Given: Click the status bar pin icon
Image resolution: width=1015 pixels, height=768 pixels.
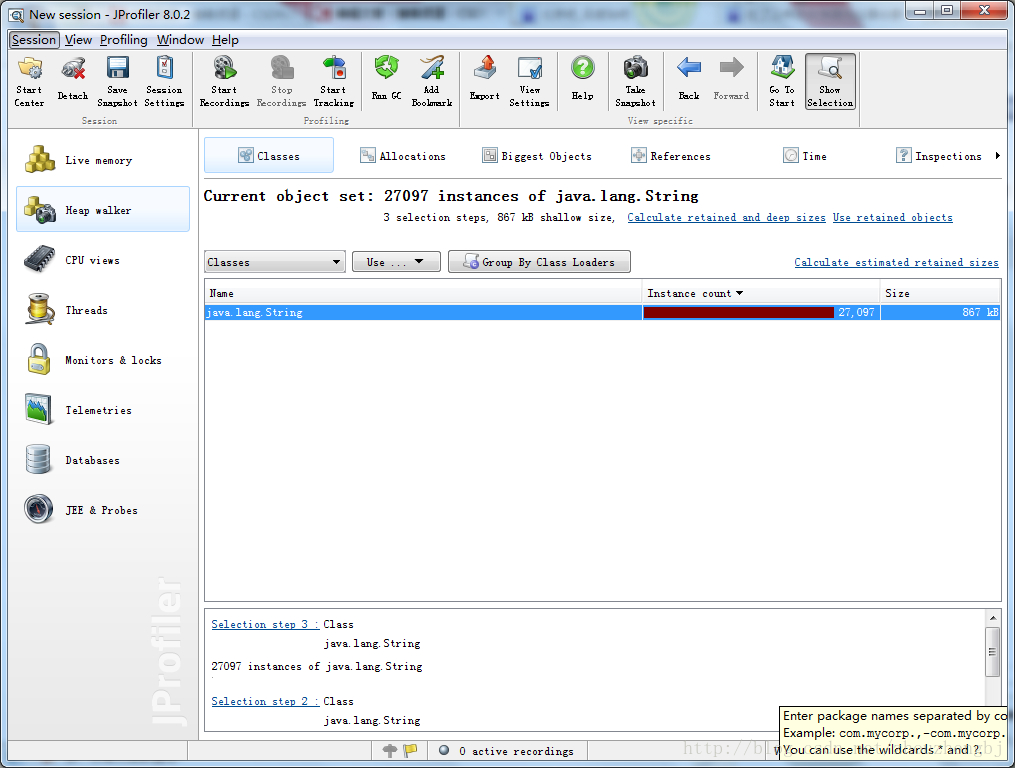Looking at the screenshot, I should (390, 751).
